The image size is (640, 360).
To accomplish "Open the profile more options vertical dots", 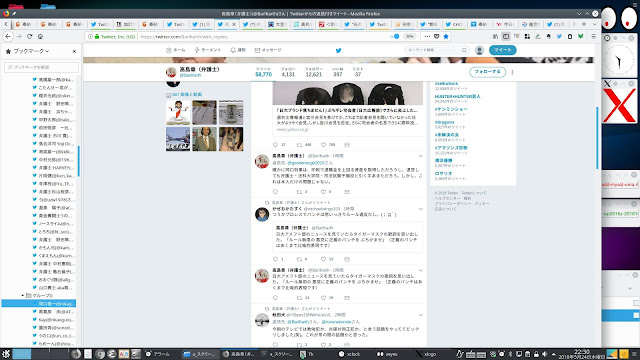I will (x=512, y=72).
